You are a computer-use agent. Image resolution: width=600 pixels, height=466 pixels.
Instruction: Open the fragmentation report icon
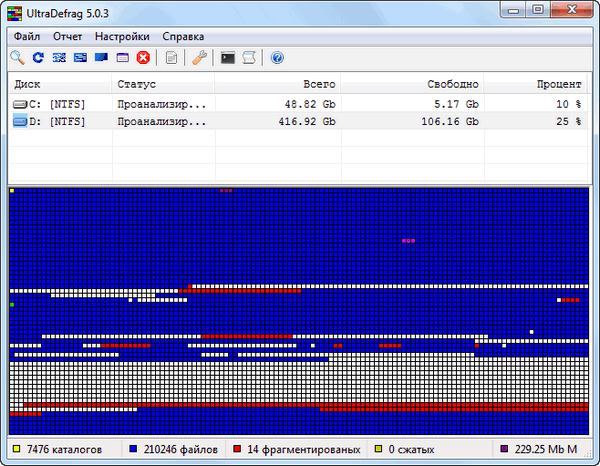(172, 58)
